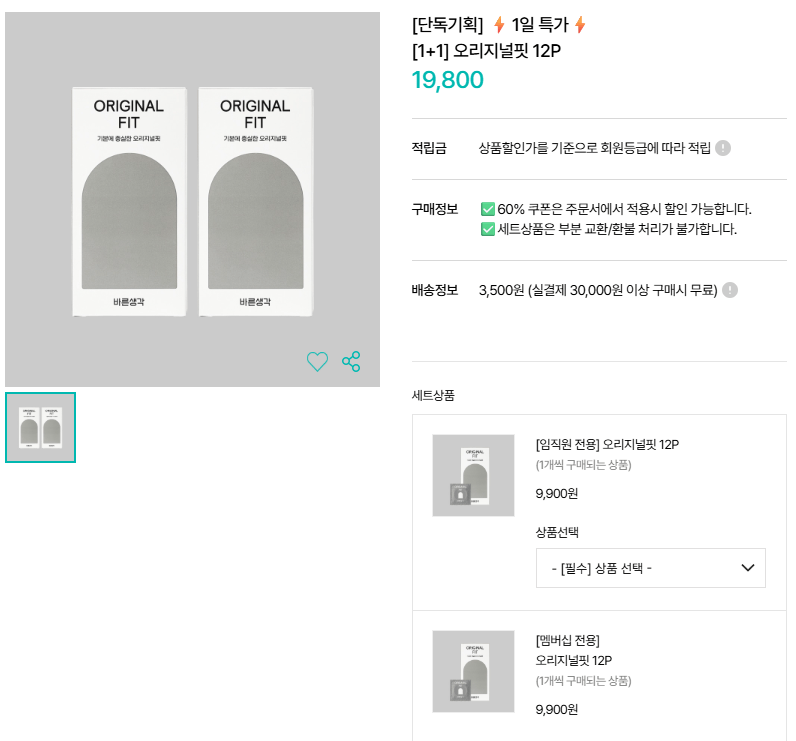
Task: Click the first lightning bolt icon in title
Action: [499, 24]
